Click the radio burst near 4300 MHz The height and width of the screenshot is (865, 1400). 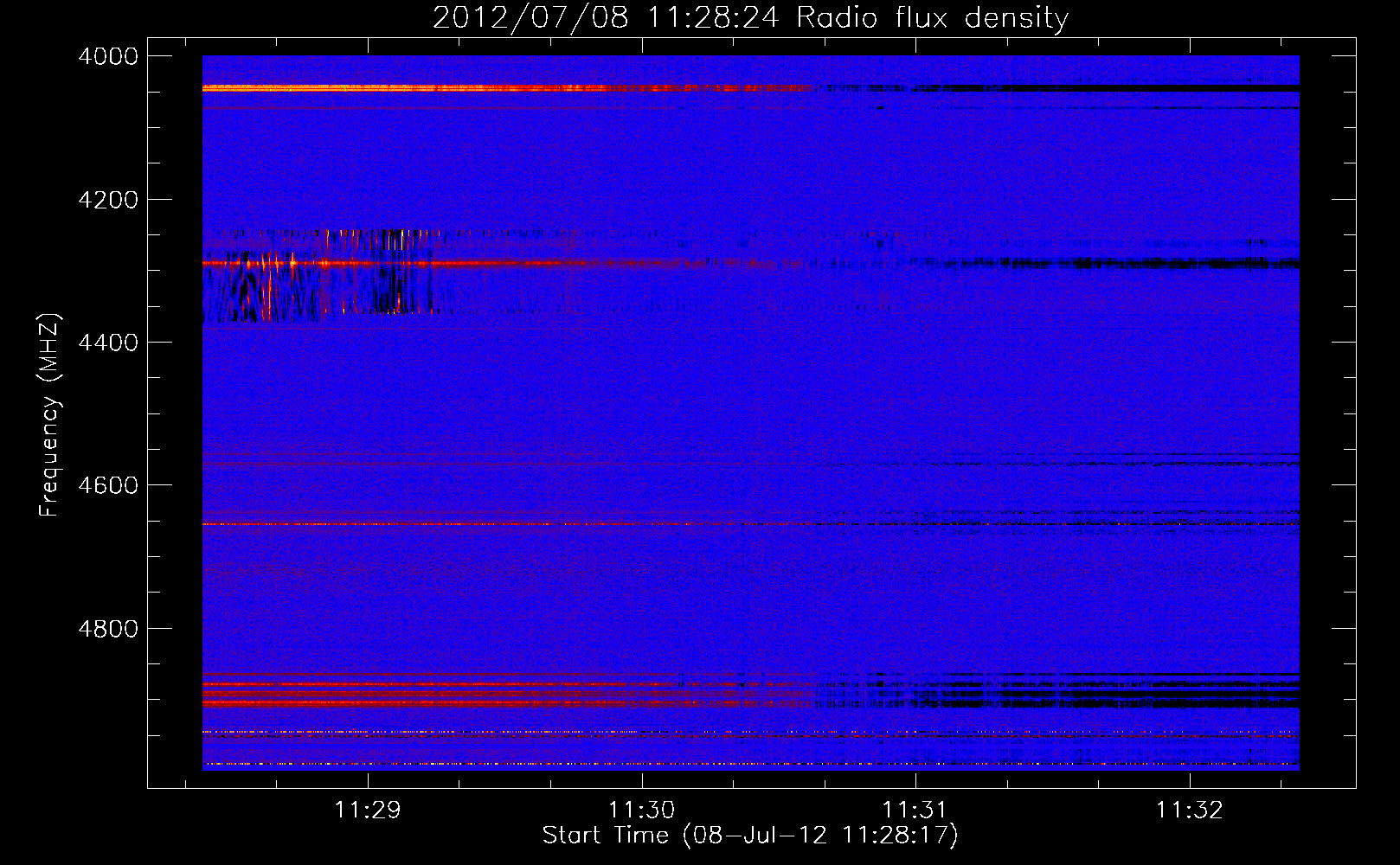click(x=324, y=275)
